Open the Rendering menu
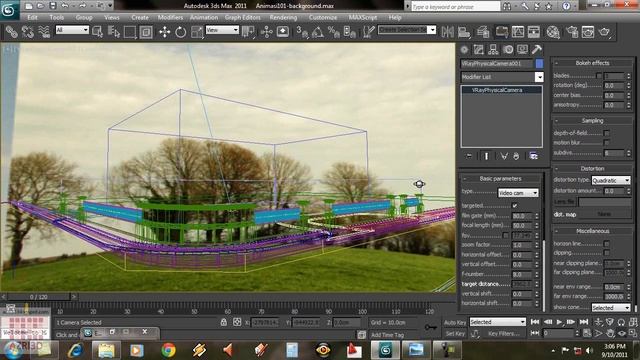640x360 pixels. tap(283, 18)
